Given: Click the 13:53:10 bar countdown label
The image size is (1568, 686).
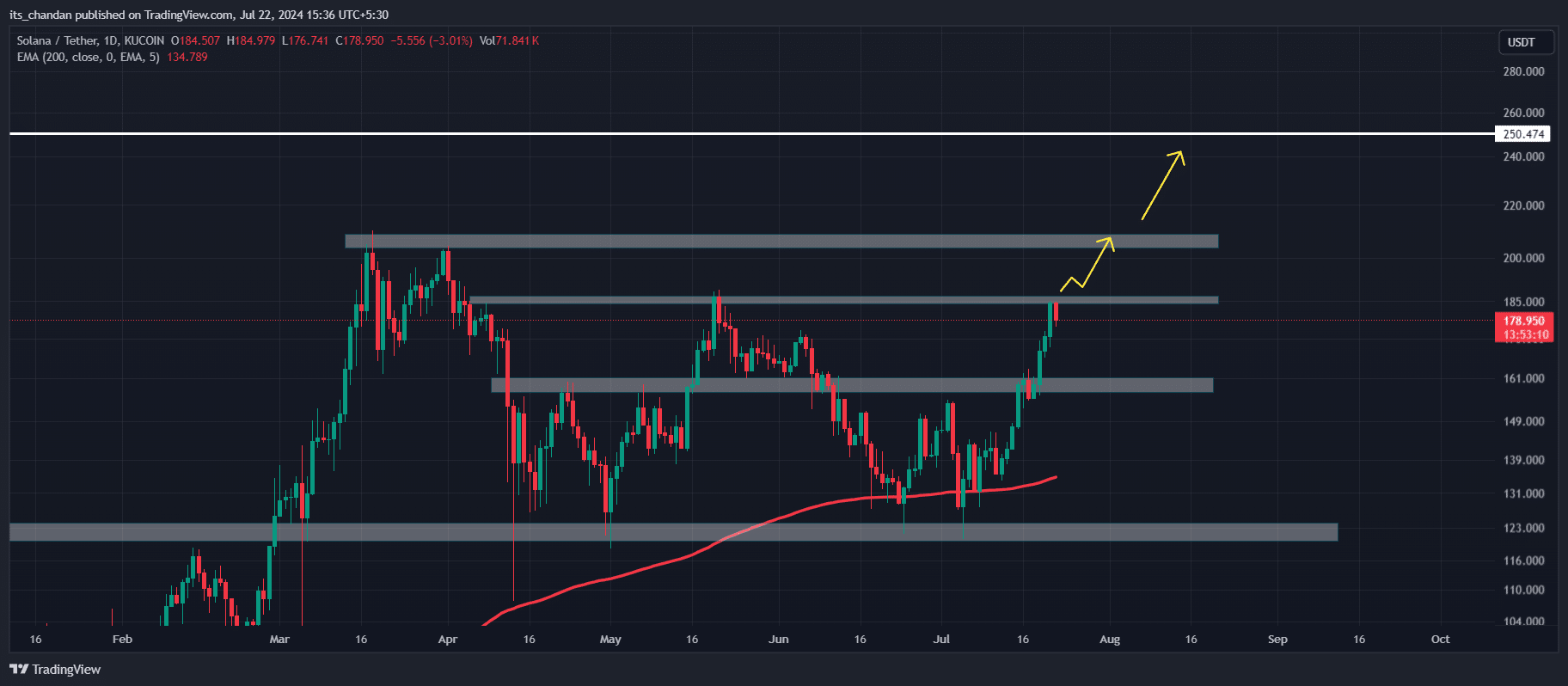Looking at the screenshot, I should click(1524, 334).
